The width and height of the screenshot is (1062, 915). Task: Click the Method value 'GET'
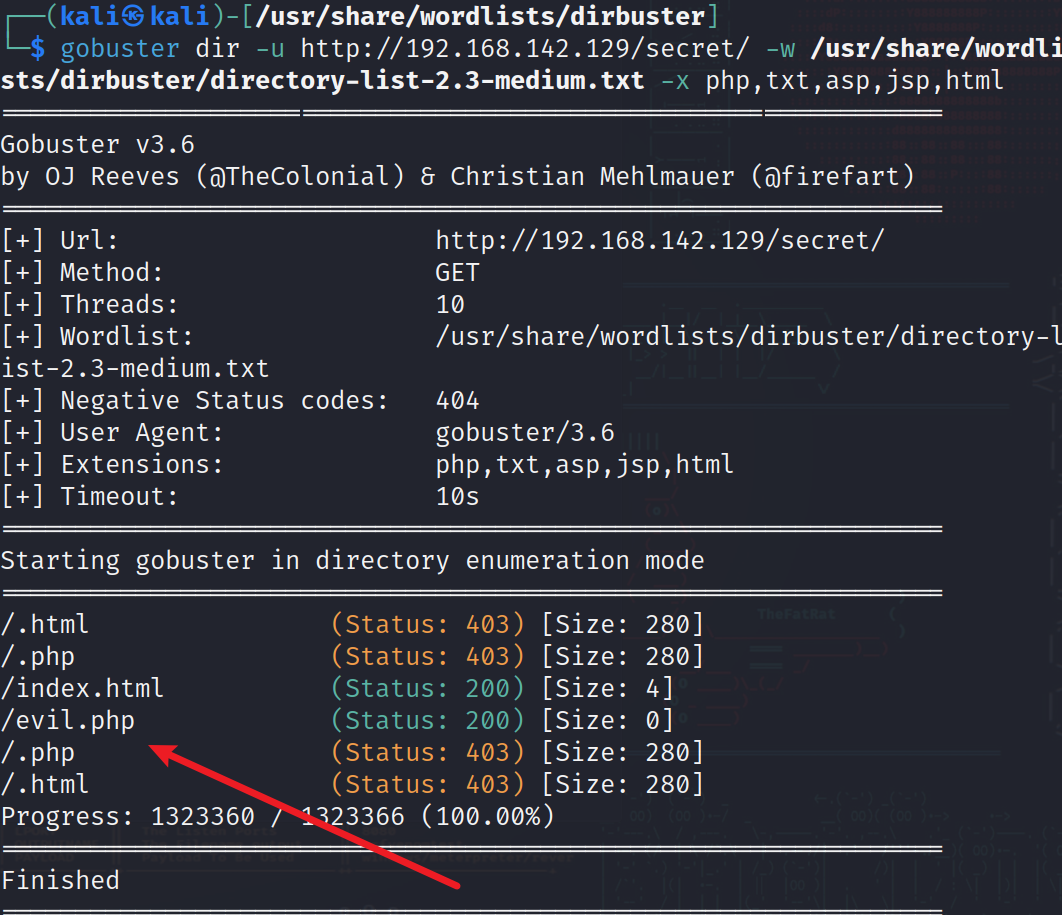[457, 273]
